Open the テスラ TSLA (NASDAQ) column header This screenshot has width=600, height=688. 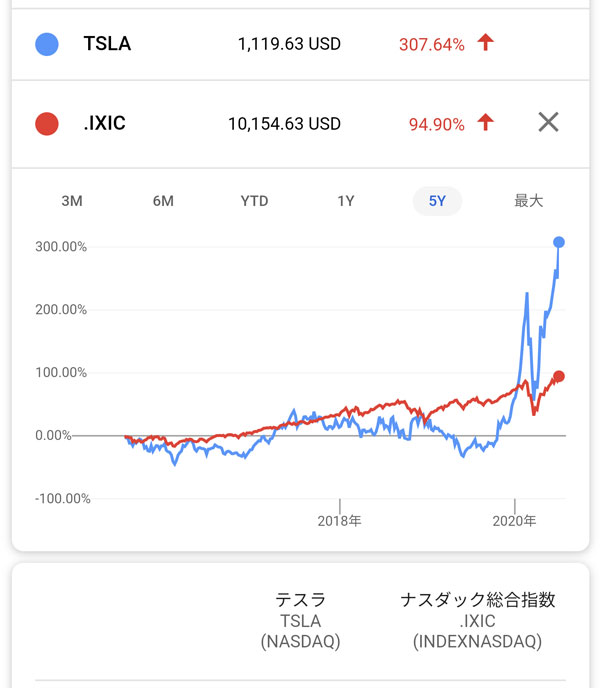point(300,621)
